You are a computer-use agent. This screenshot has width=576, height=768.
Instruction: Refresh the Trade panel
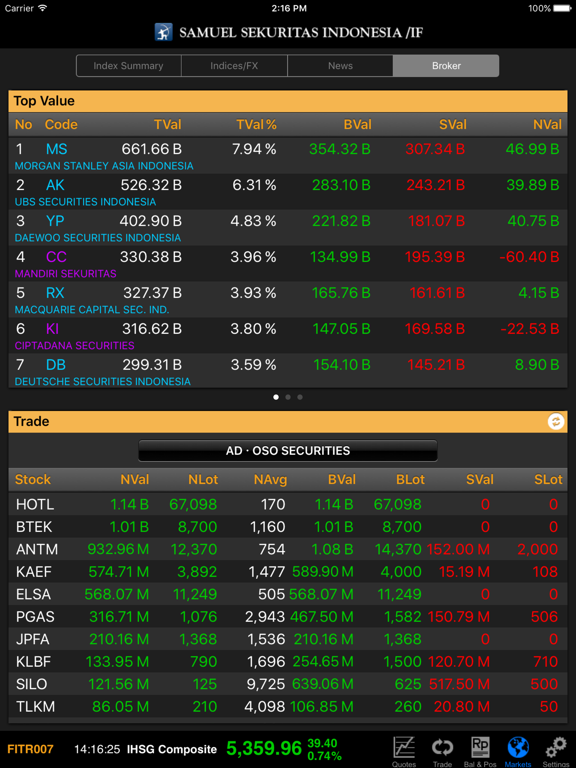click(556, 421)
